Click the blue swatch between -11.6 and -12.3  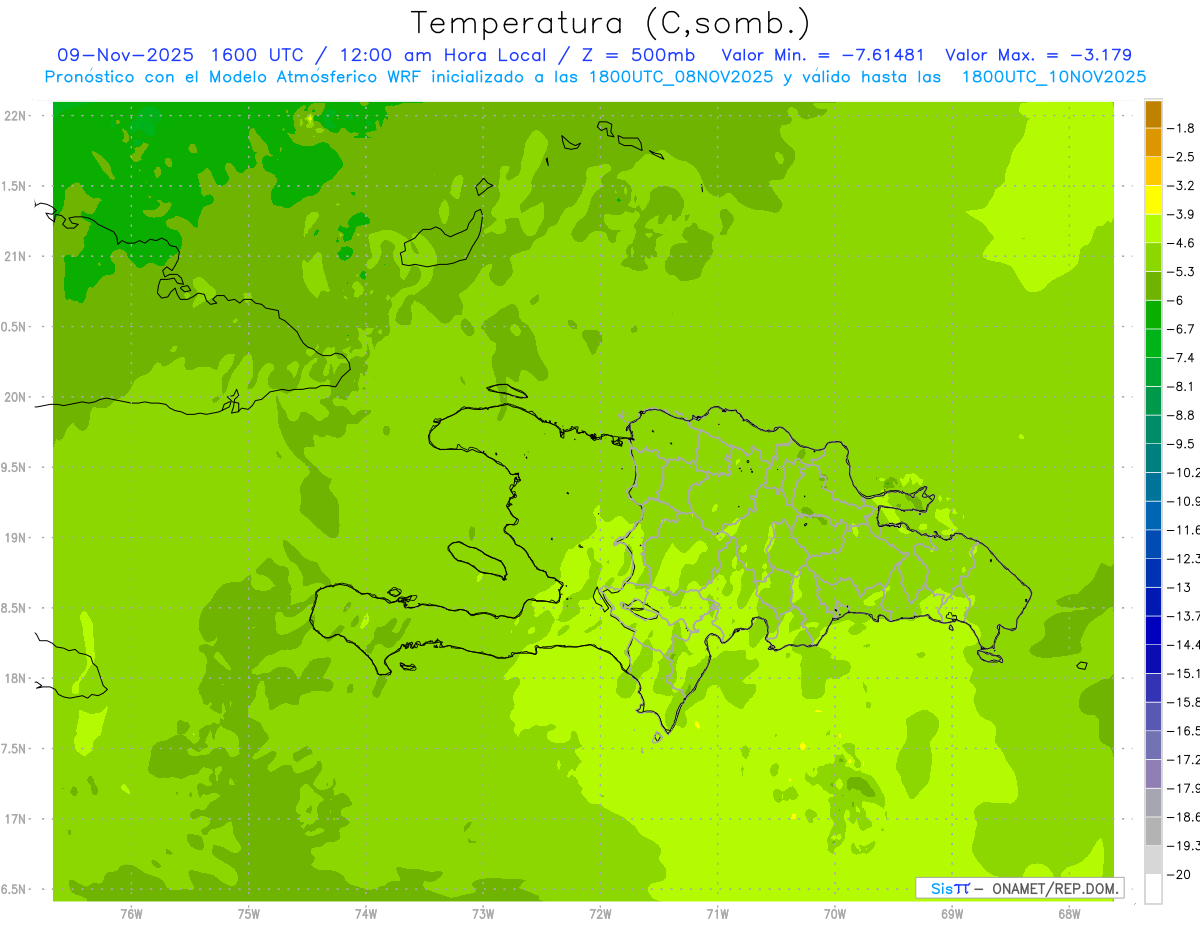(x=1153, y=544)
